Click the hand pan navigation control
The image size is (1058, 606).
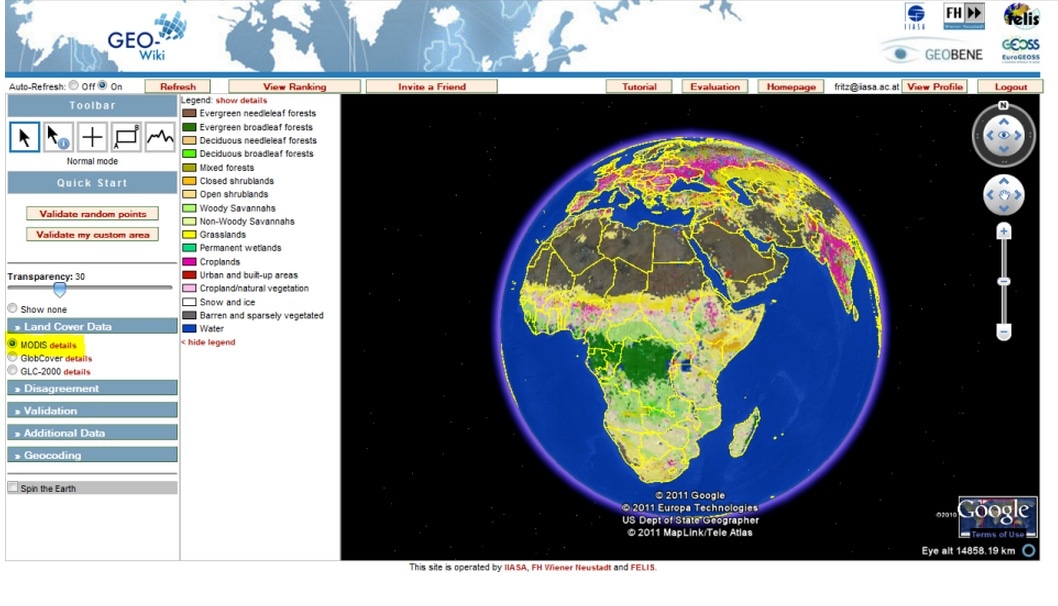pyautogui.click(x=1004, y=195)
